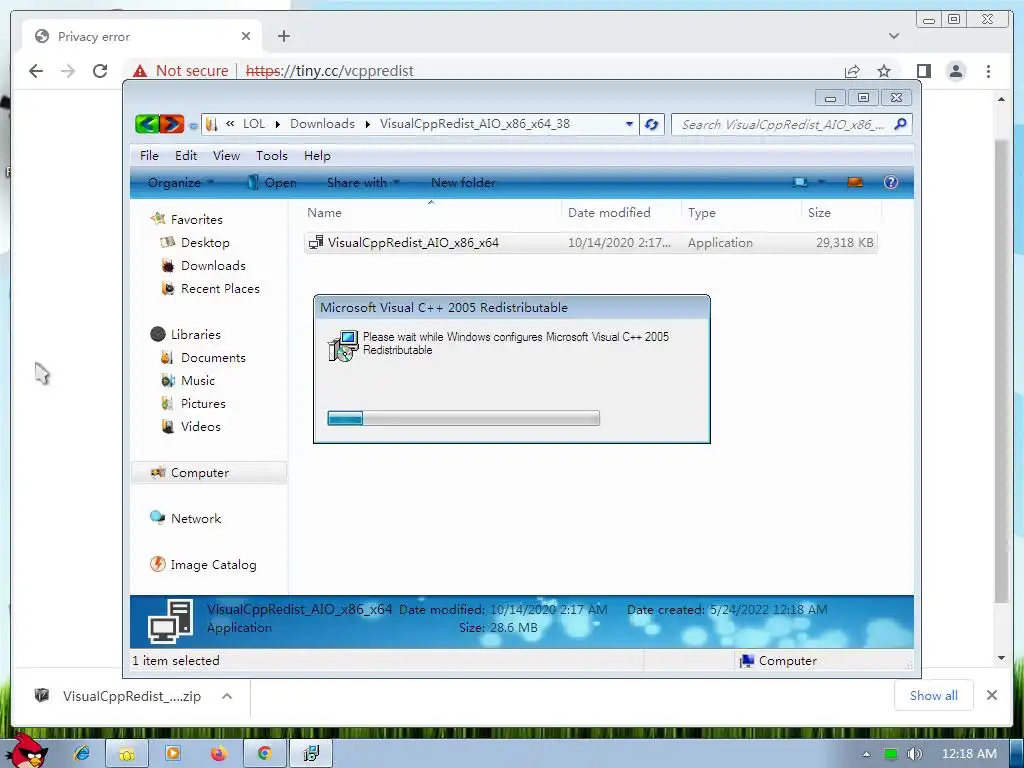The width and height of the screenshot is (1024, 768).
Task: Expand the address bar history dropdown
Action: click(x=629, y=124)
